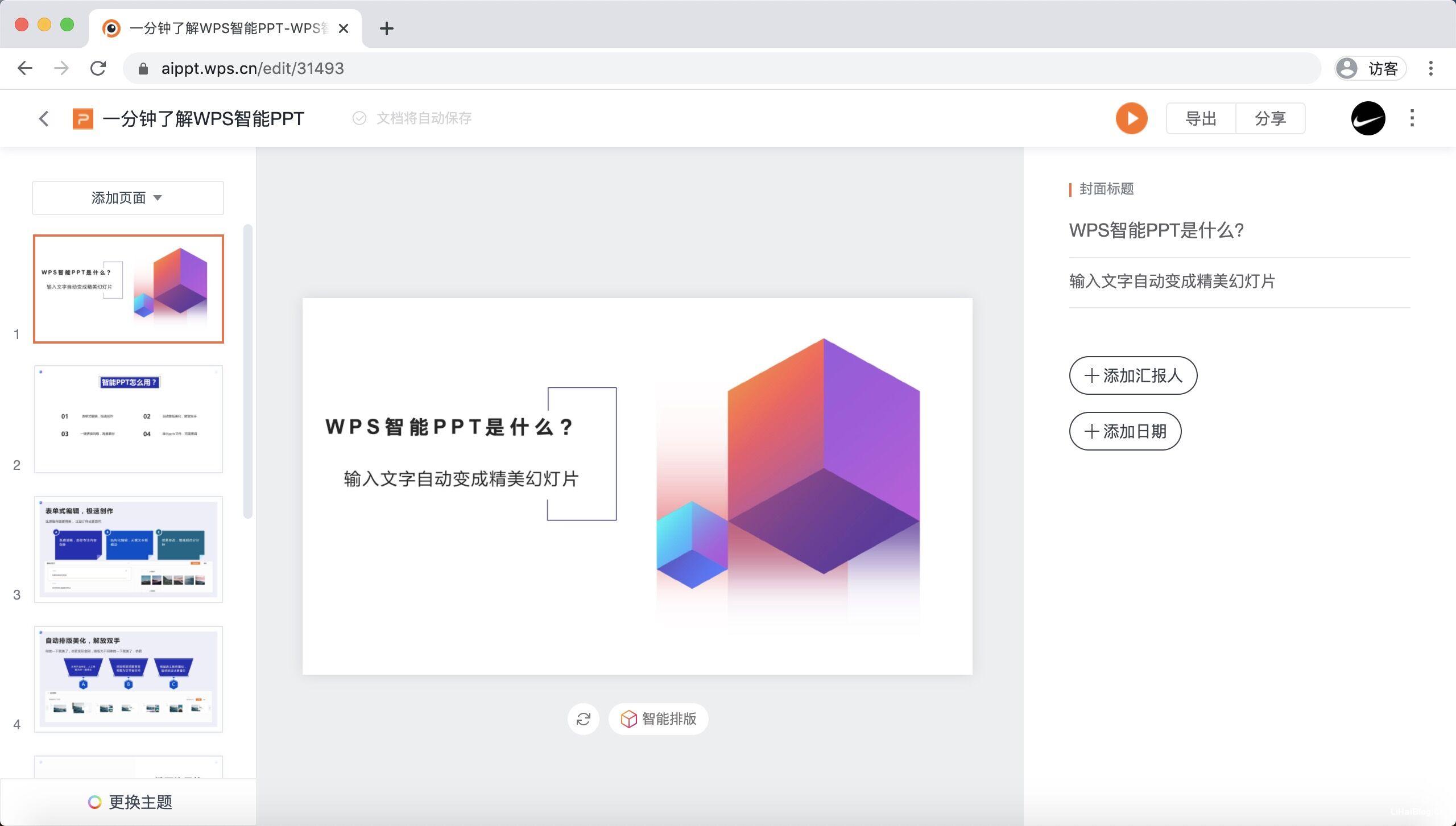The height and width of the screenshot is (826, 1456).
Task: Edit the subtitle field in right panel
Action: [1239, 281]
